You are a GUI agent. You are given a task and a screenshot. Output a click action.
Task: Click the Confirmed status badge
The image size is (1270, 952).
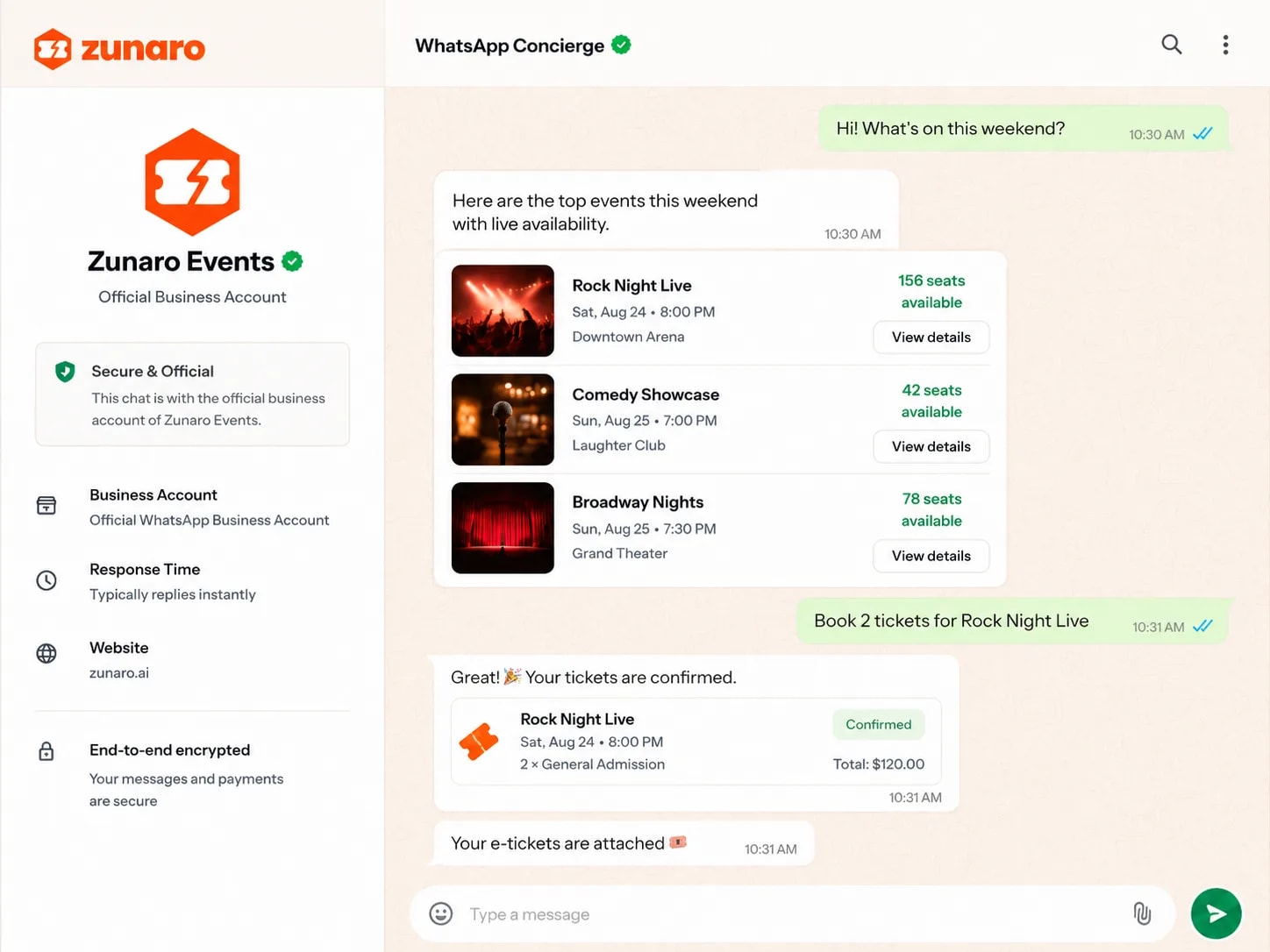pyautogui.click(x=879, y=725)
